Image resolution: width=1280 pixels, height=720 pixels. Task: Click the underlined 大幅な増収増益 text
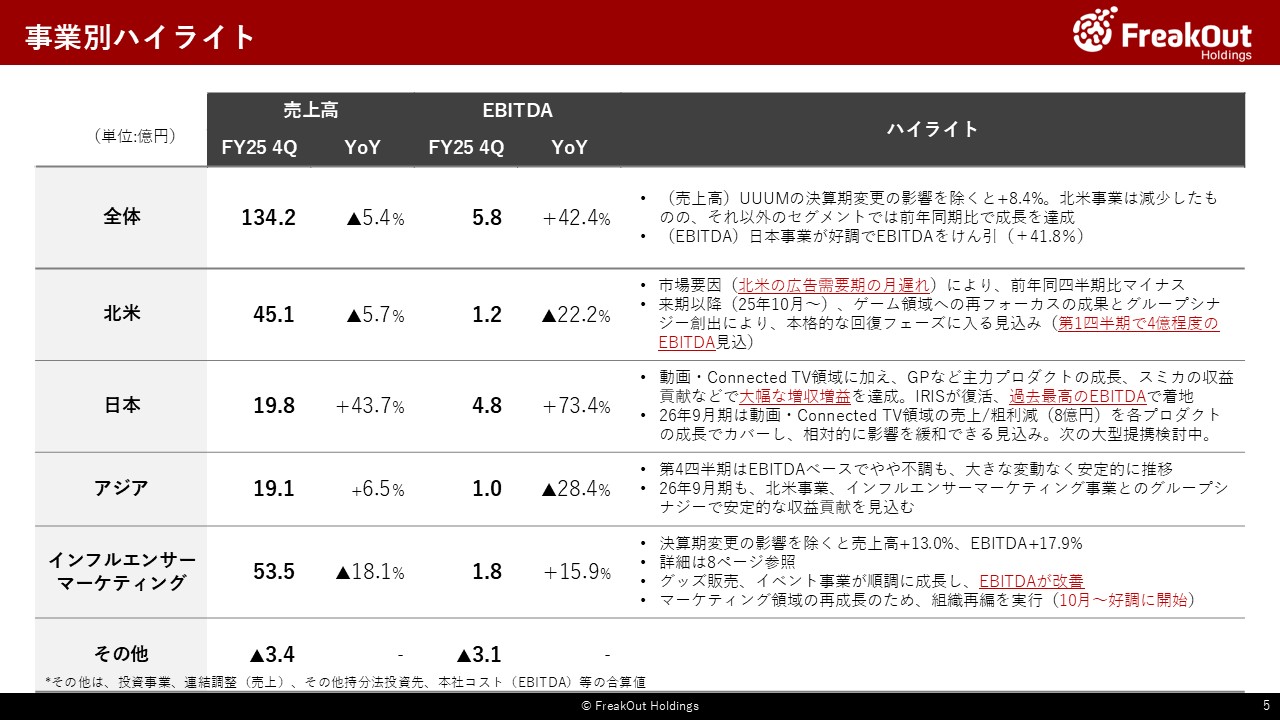[796, 396]
